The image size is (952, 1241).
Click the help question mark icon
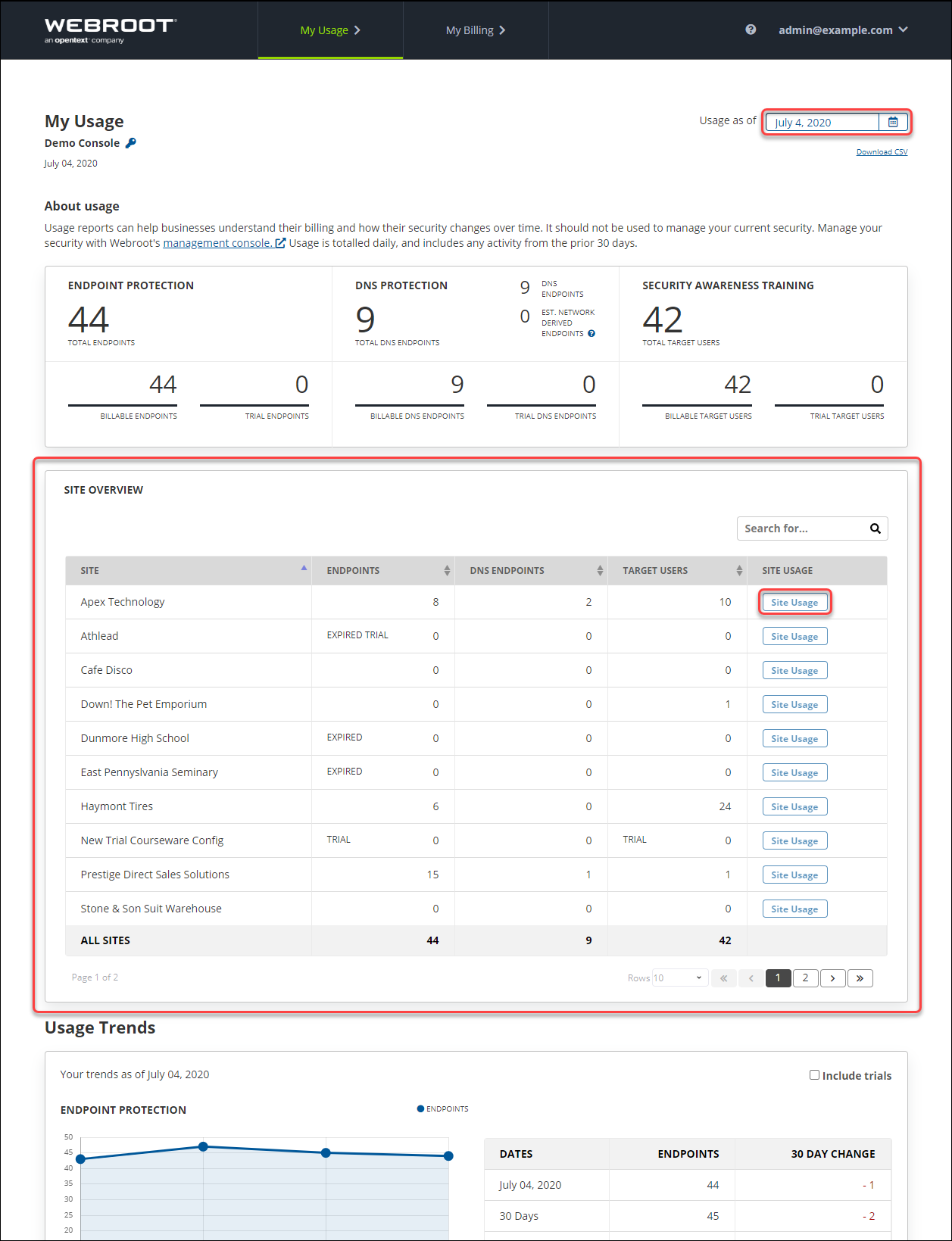[x=751, y=30]
